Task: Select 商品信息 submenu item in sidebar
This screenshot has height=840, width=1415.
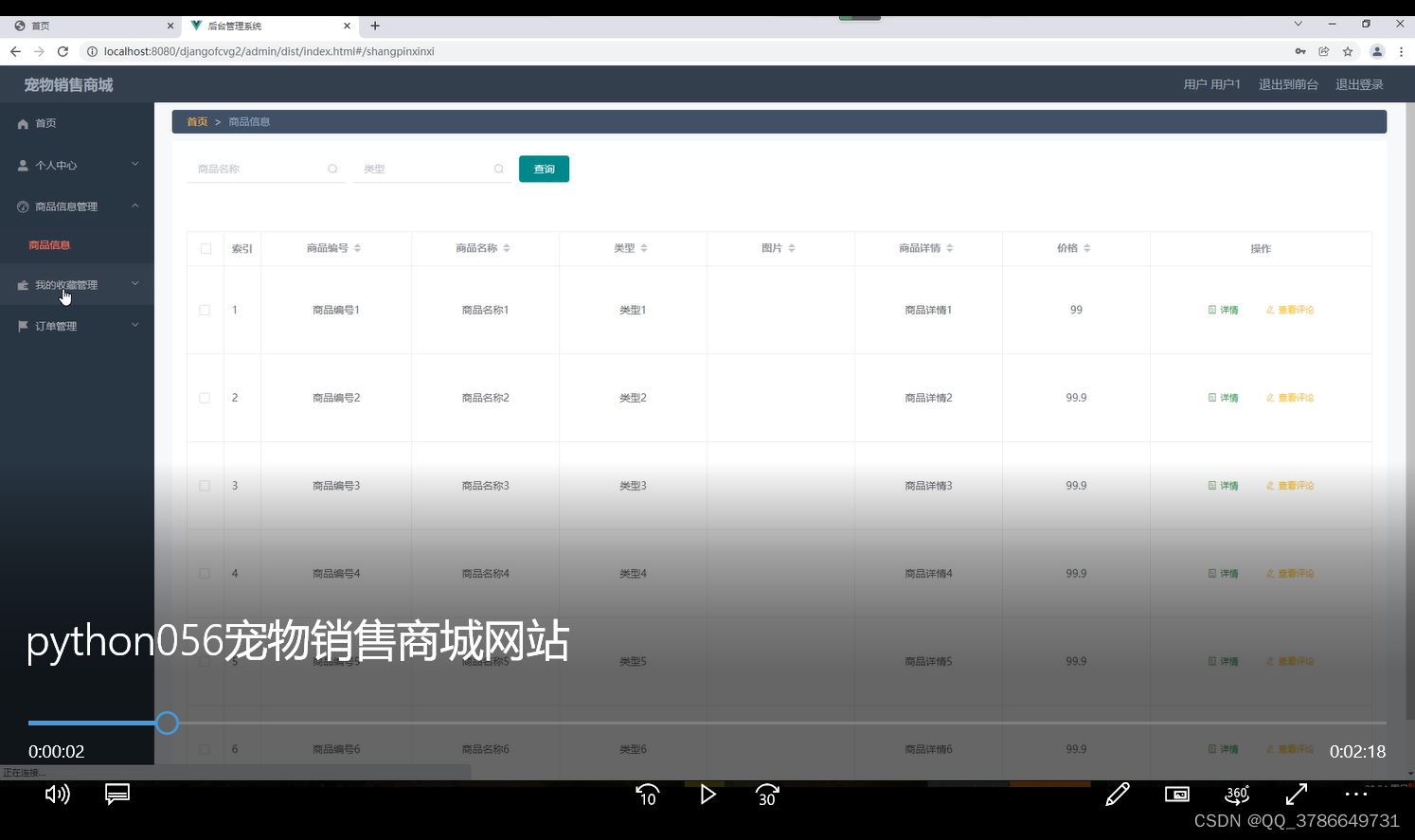Action: point(49,245)
